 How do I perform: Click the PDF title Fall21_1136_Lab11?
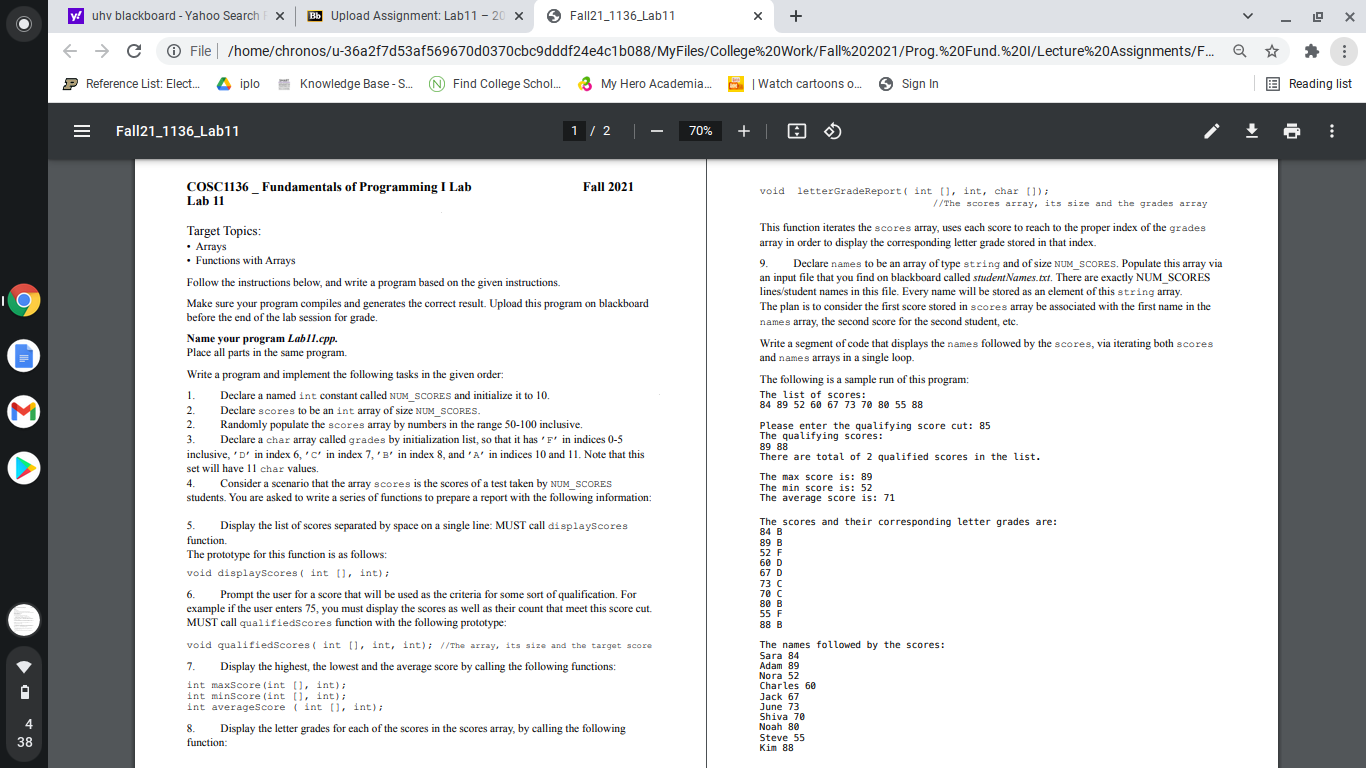pos(177,131)
